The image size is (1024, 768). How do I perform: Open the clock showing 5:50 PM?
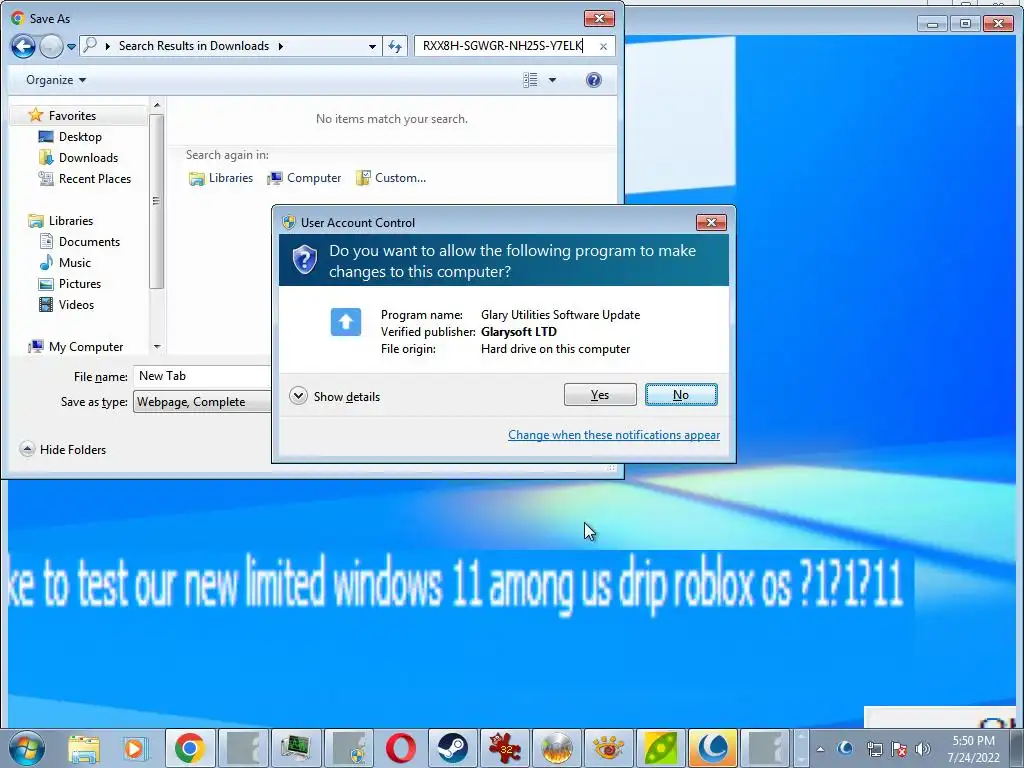[974, 749]
